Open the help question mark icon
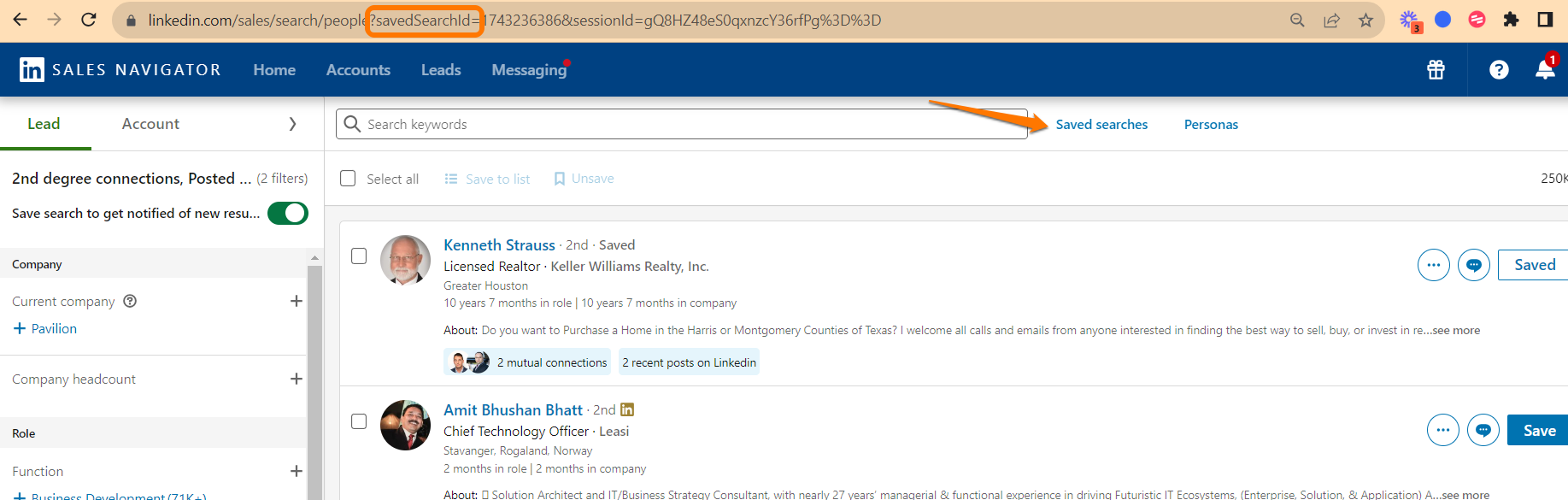The width and height of the screenshot is (1568, 500). tap(1499, 70)
